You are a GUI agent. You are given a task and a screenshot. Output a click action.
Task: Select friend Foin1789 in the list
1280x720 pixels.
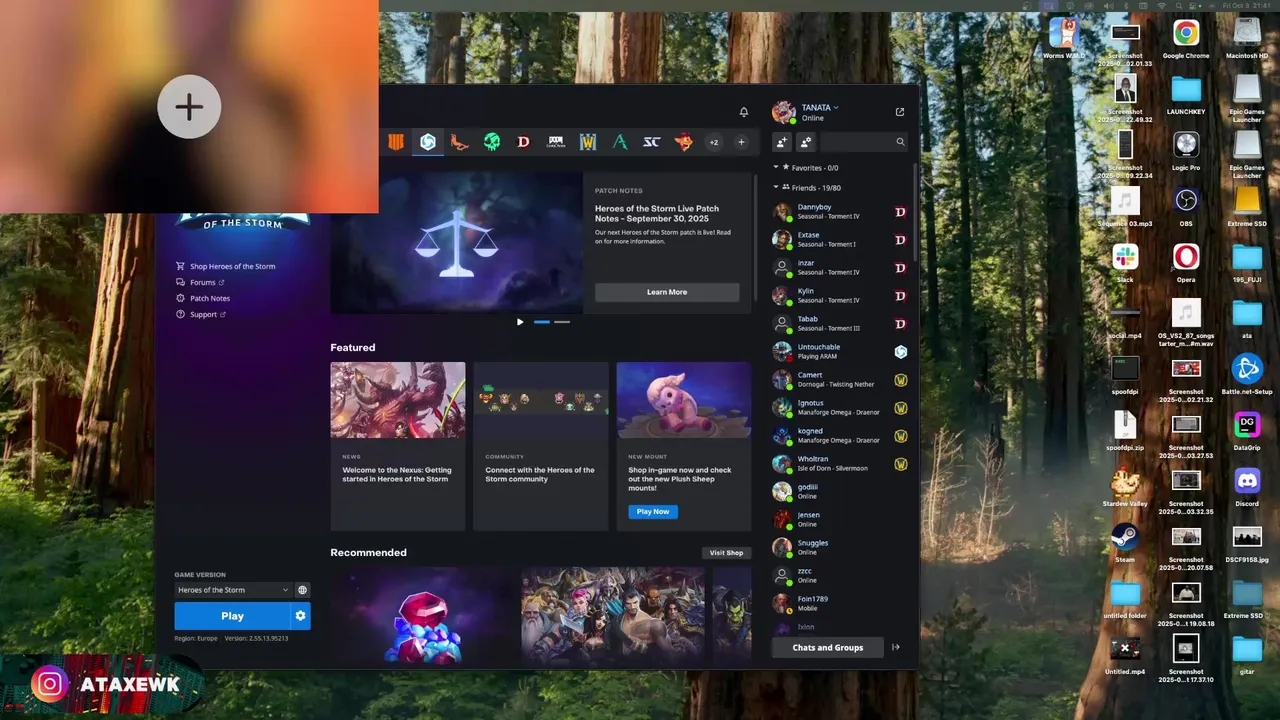pyautogui.click(x=840, y=603)
